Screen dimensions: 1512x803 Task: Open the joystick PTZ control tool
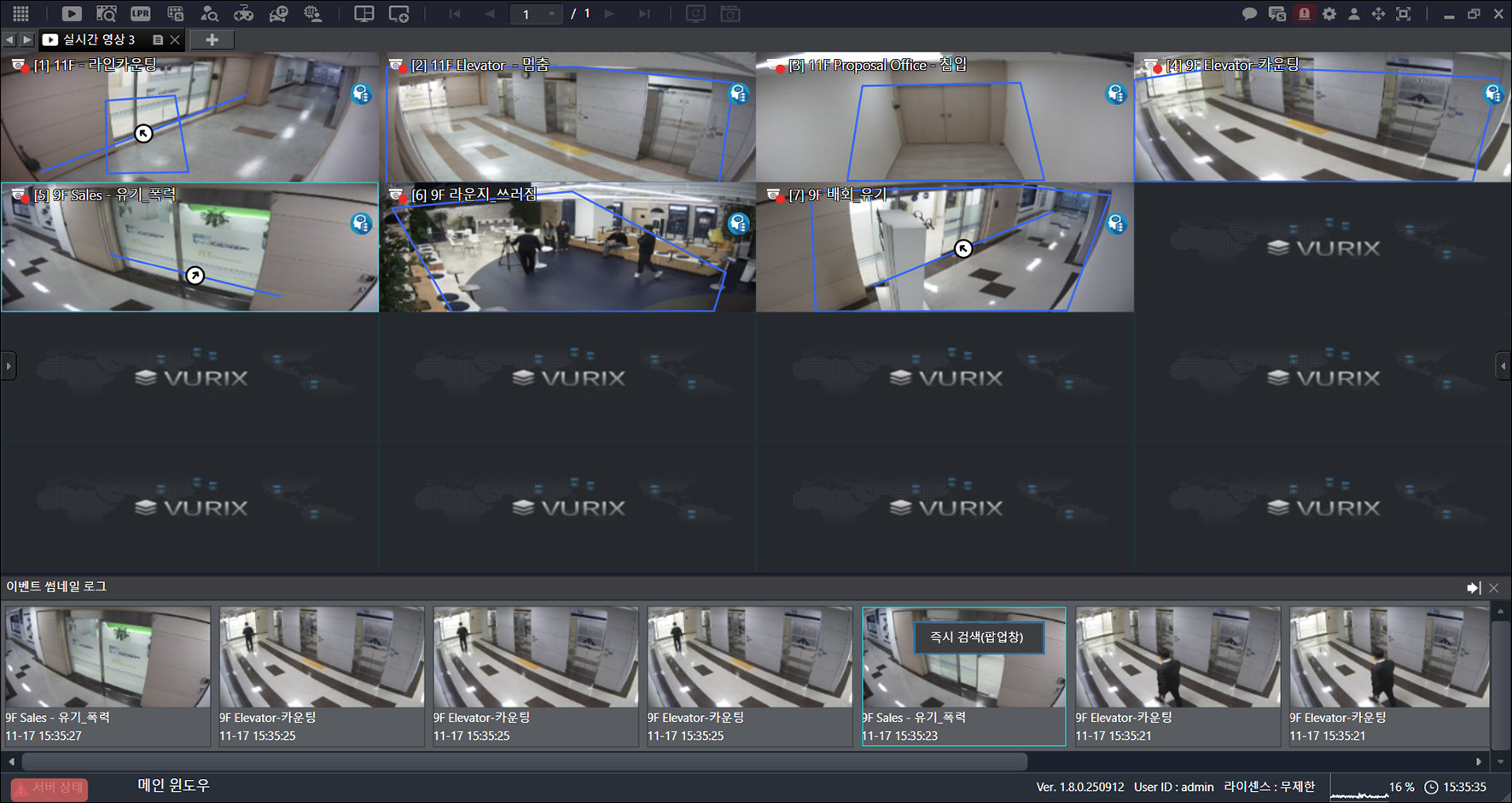click(x=244, y=14)
